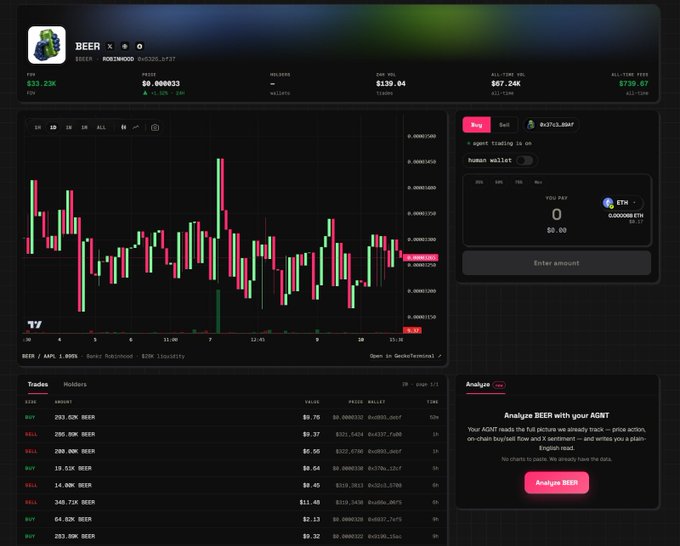Select the Buy tab
The height and width of the screenshot is (546, 680).
click(x=477, y=125)
